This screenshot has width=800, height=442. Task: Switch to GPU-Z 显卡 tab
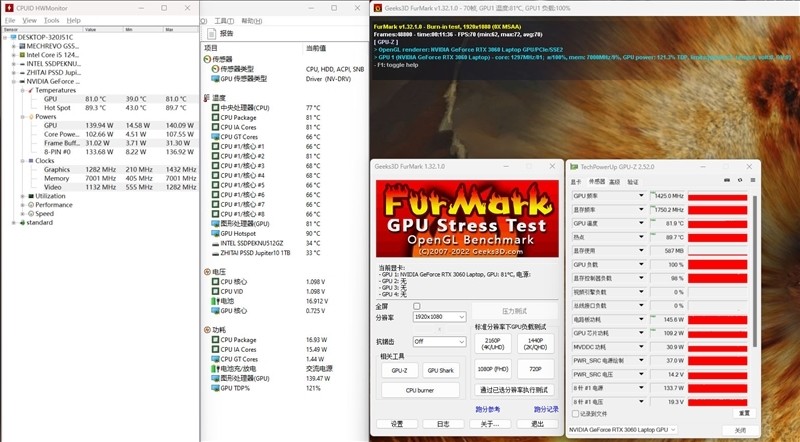(x=576, y=182)
